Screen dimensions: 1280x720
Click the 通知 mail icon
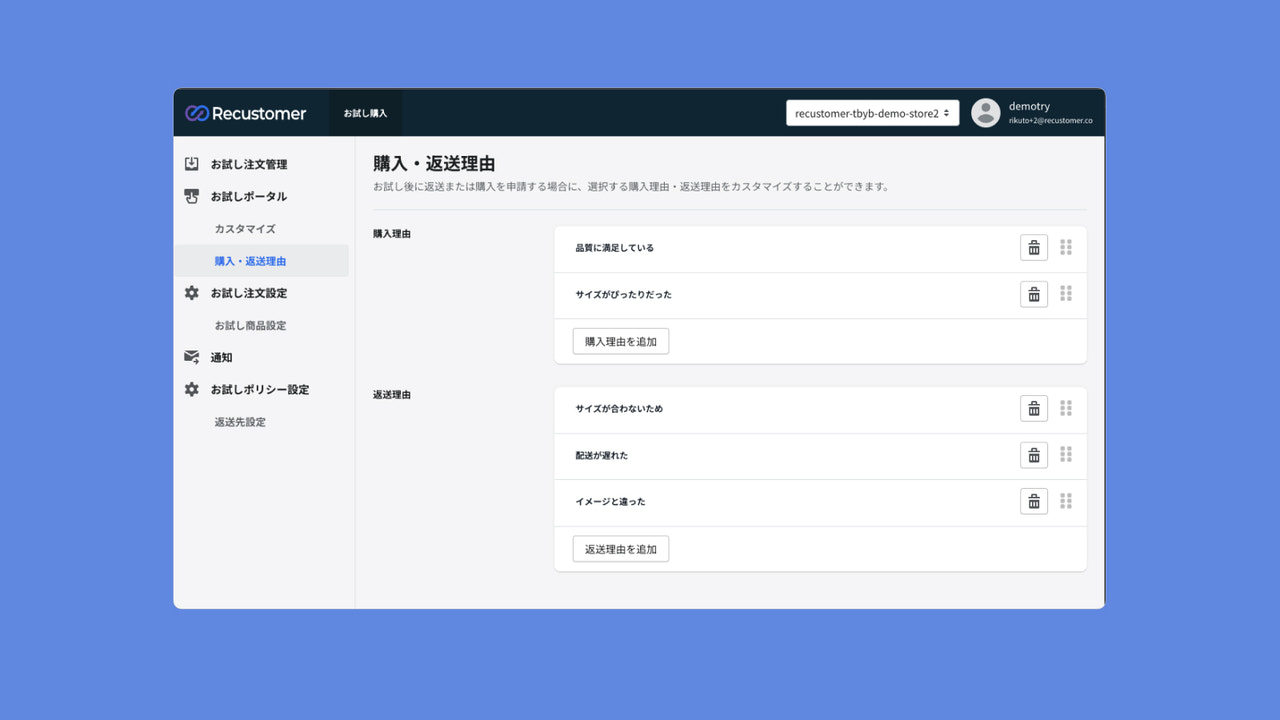[192, 357]
